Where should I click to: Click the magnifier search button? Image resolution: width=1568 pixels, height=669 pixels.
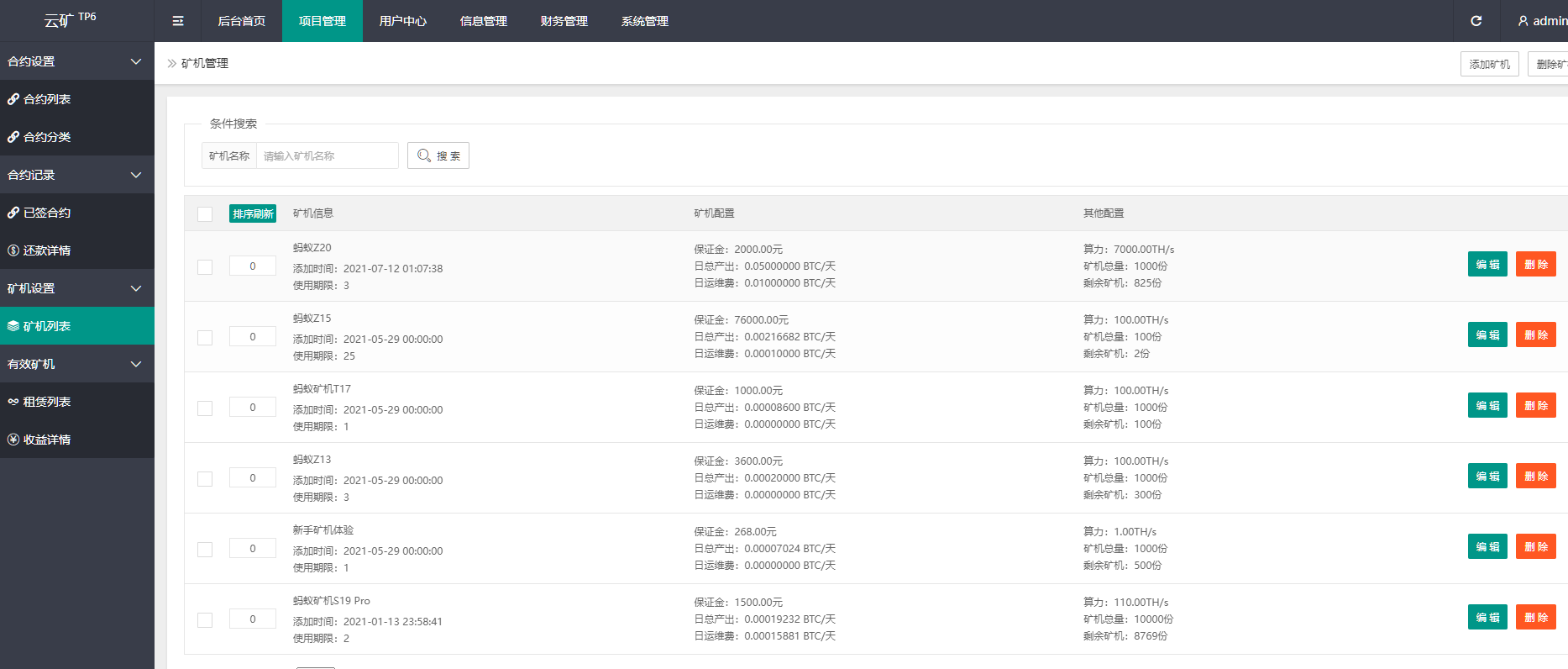(438, 155)
